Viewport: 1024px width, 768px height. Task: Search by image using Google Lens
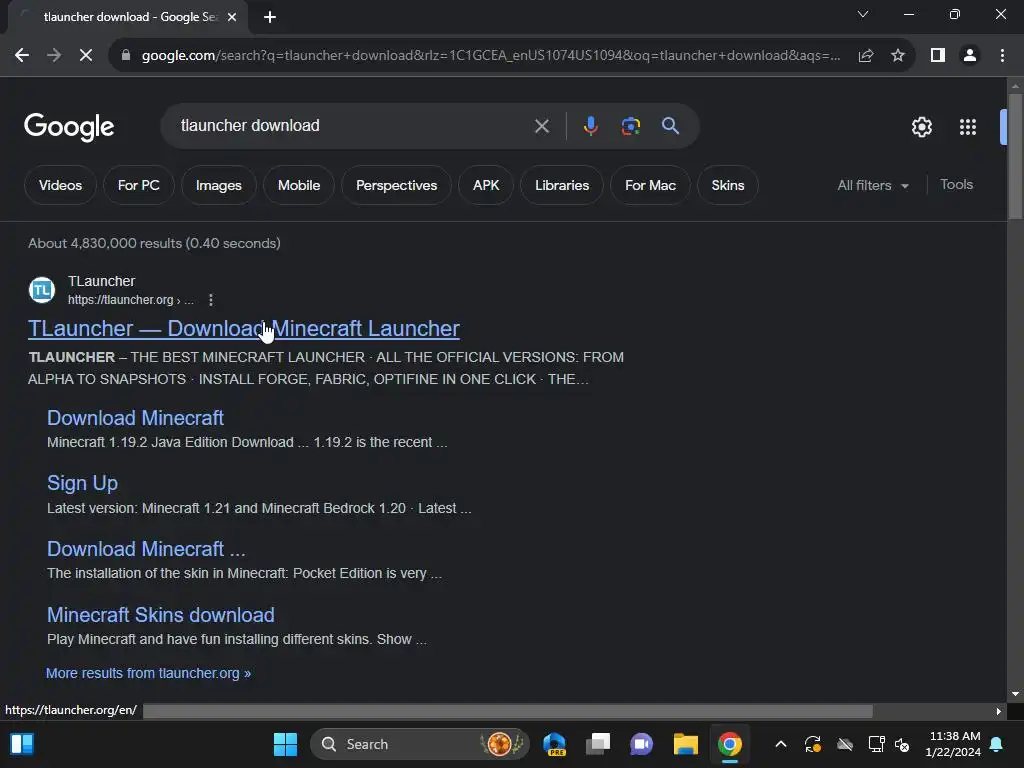coord(630,126)
